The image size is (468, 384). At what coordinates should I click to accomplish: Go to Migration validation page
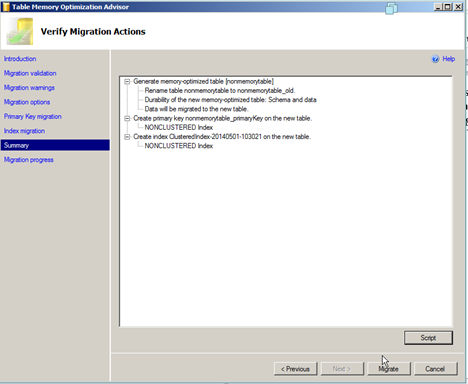tap(30, 73)
